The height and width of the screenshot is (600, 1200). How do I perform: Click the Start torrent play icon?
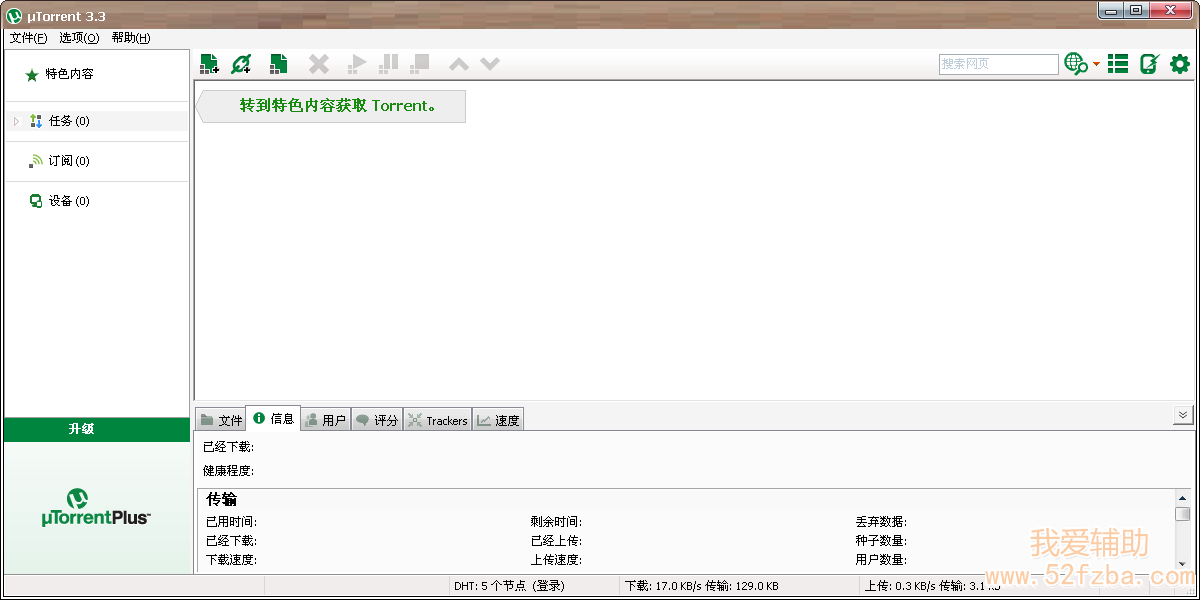(357, 64)
